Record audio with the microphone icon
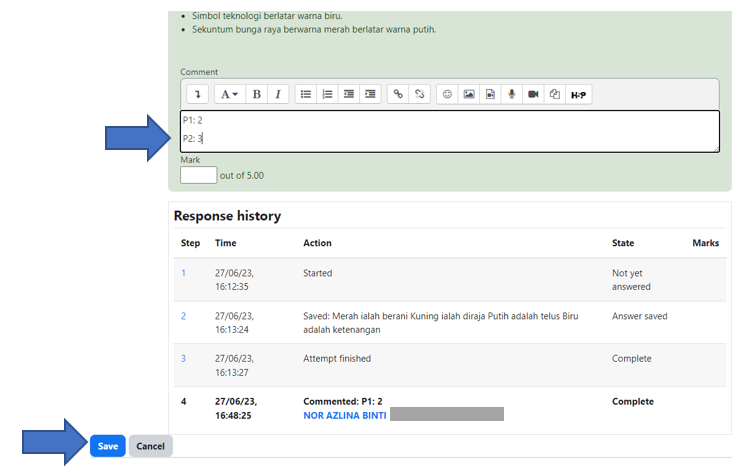 tap(512, 94)
